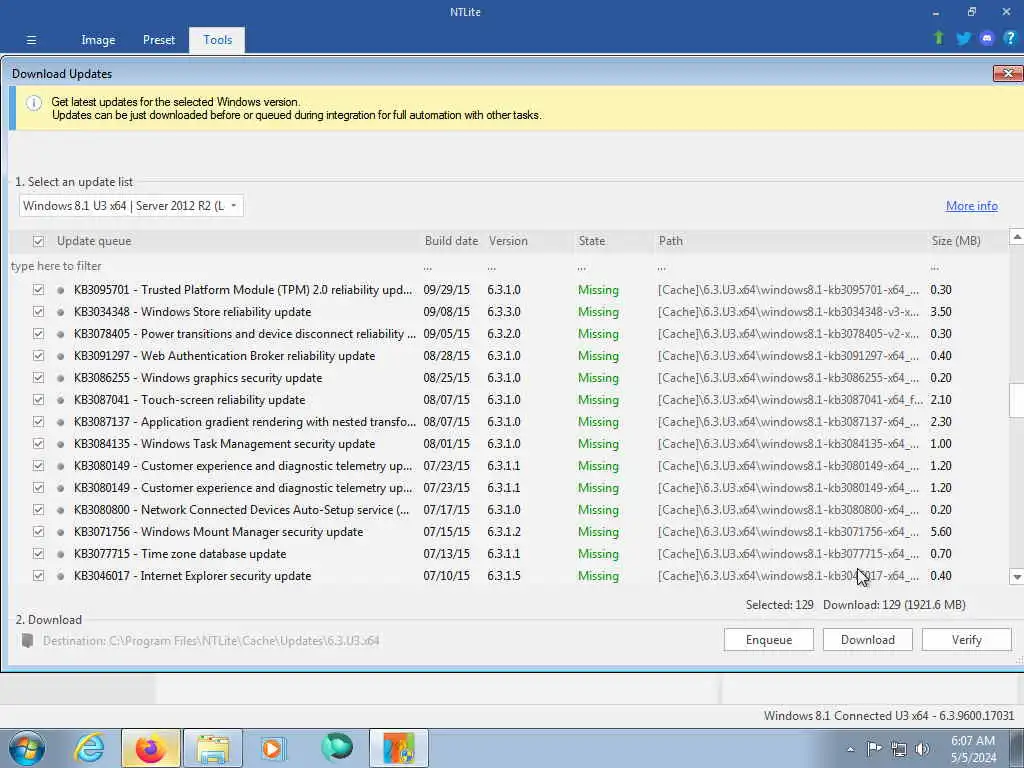Sort by State column header
The height and width of the screenshot is (768, 1024).
pos(592,241)
